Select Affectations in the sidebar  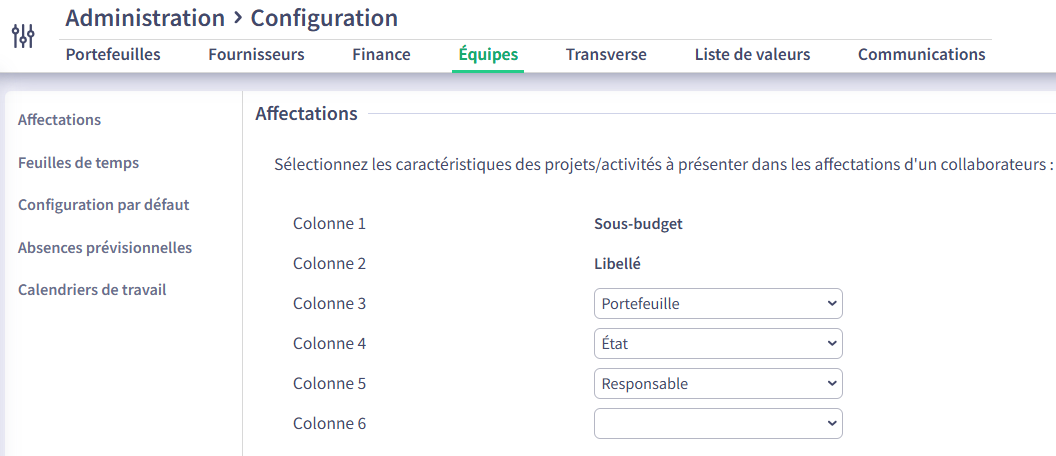tap(60, 120)
